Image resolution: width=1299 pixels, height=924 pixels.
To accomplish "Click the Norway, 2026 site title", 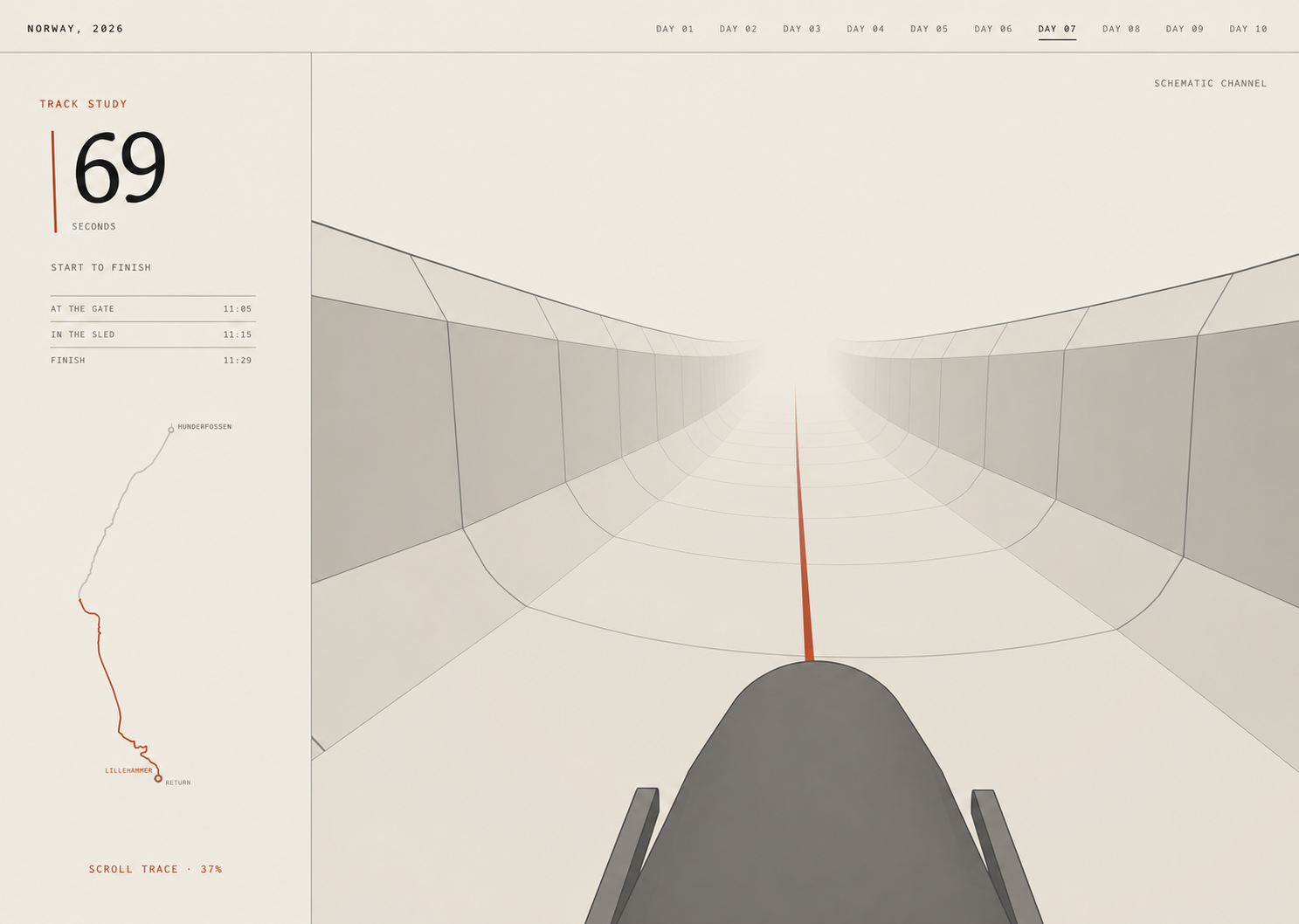I will coord(75,29).
